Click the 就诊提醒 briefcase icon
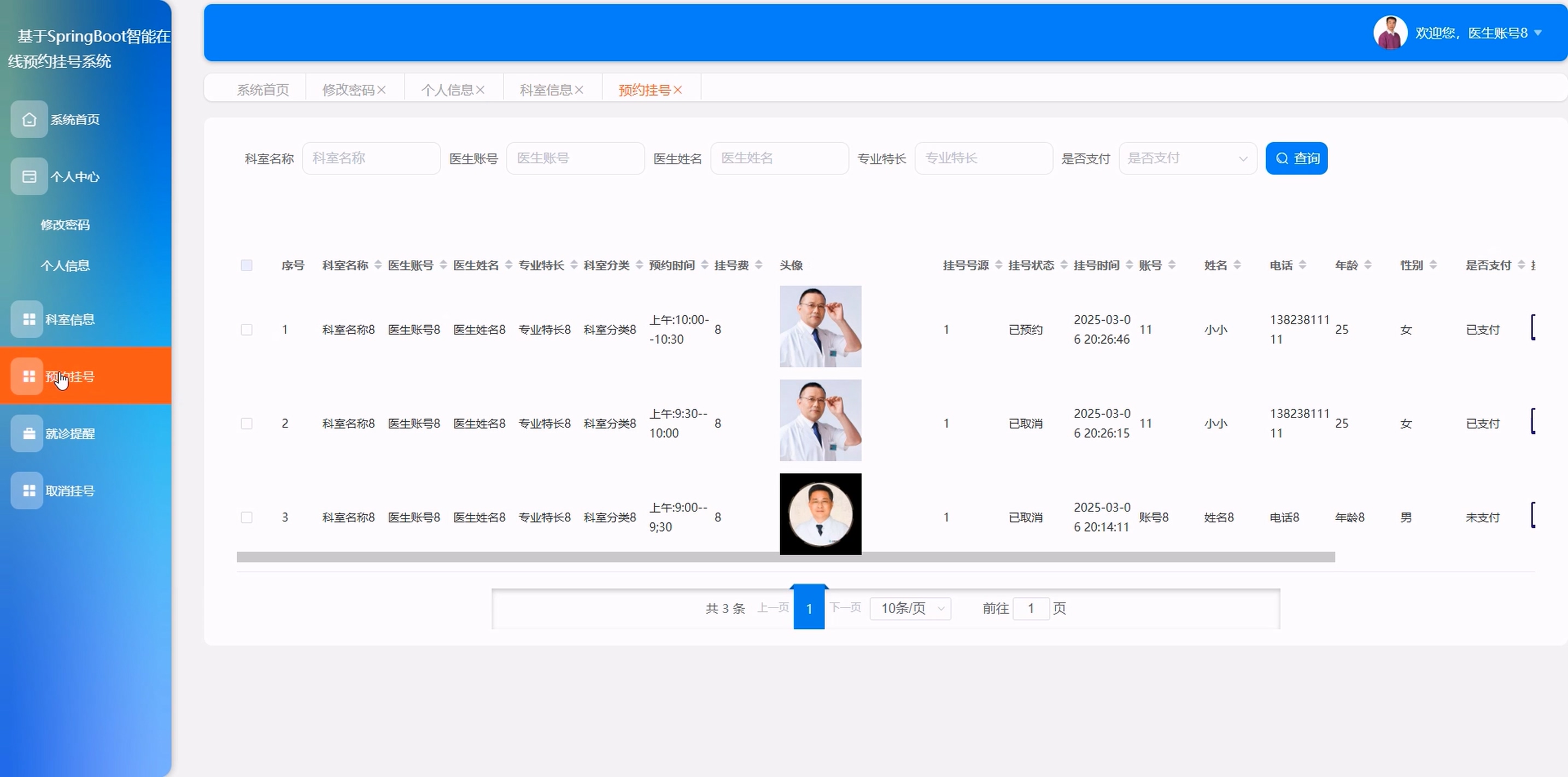The height and width of the screenshot is (777, 1568). click(x=28, y=433)
